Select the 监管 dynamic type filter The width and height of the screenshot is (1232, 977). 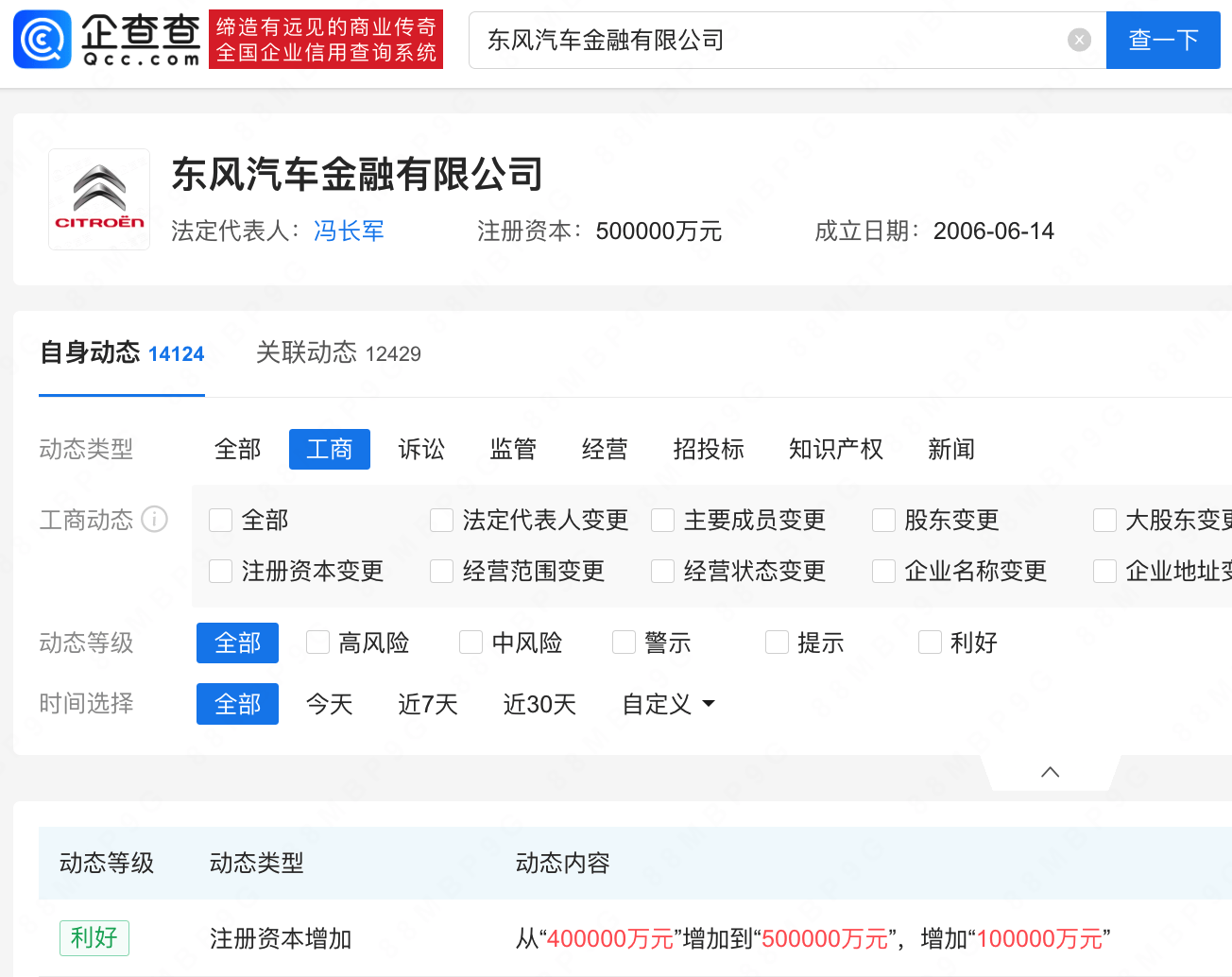pos(513,449)
